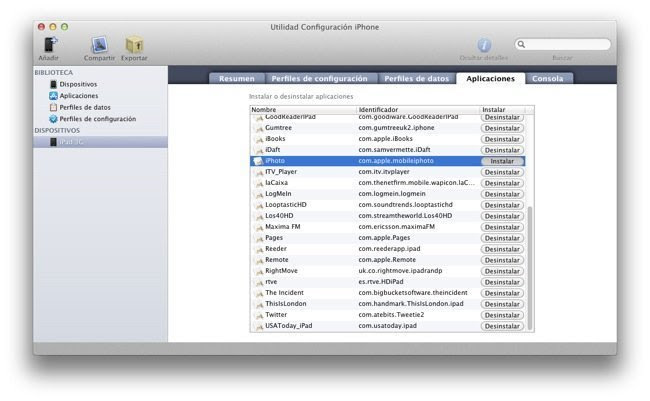
Task: Switch to the Resumen tab
Action: coord(237,78)
